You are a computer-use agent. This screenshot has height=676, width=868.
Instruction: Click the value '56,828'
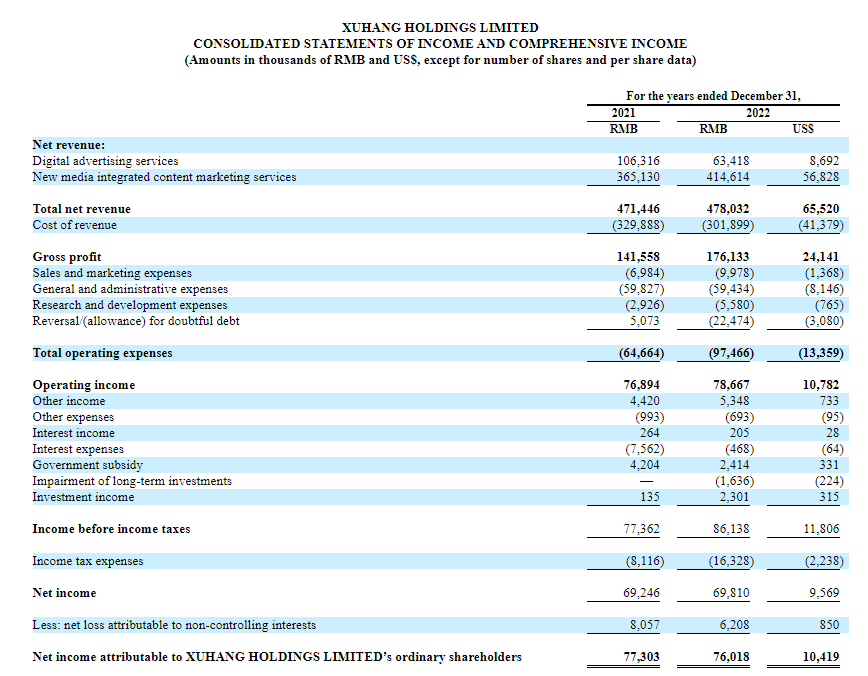(821, 177)
